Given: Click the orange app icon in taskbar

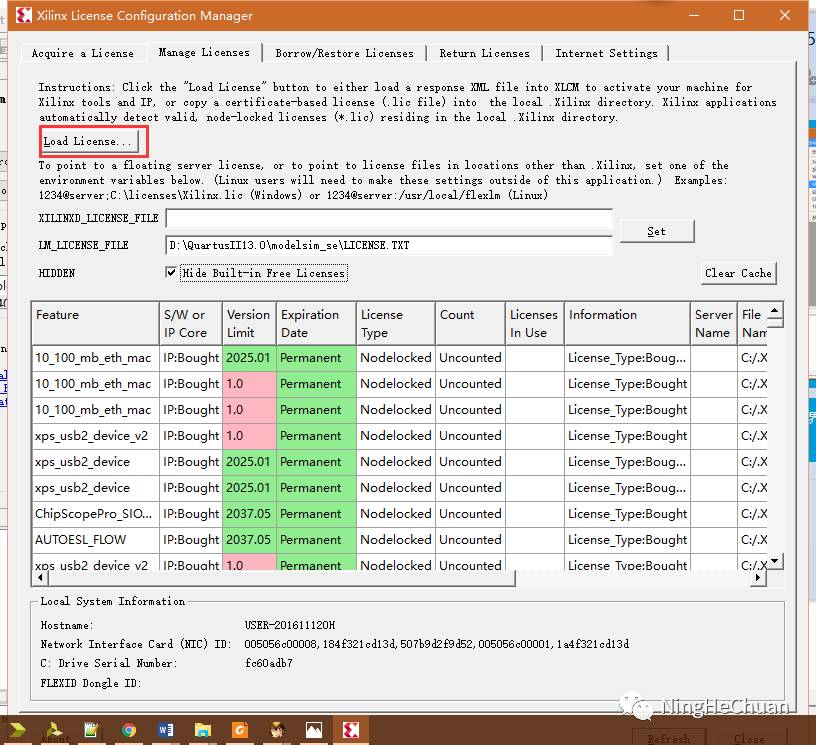Looking at the screenshot, I should point(240,730).
